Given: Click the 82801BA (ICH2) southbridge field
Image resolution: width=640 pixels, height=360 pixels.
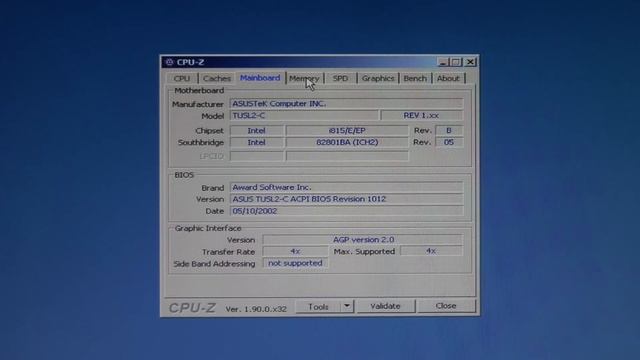Looking at the screenshot, I should [x=347, y=142].
